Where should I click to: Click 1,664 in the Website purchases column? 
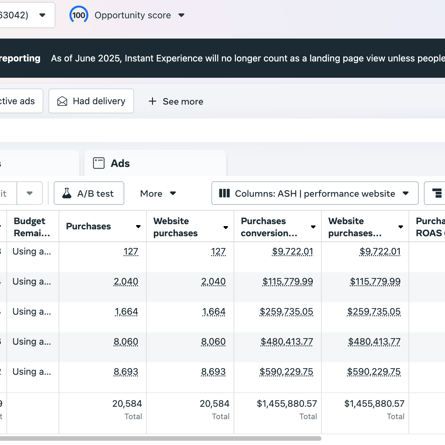click(214, 312)
